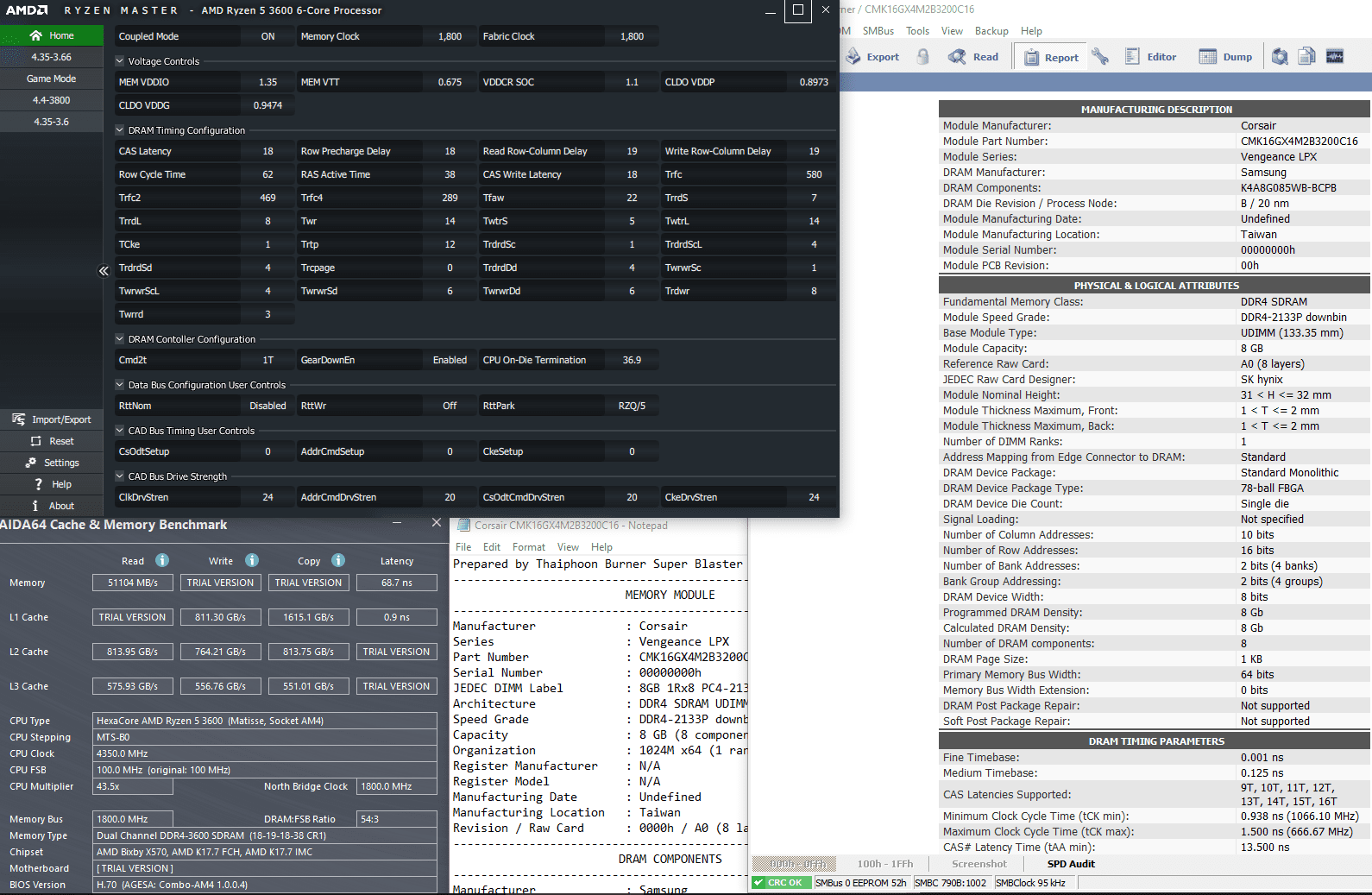This screenshot has width=1372, height=895.
Task: Click padlock icon in Thaiphoon Burner toolbar
Action: (923, 57)
